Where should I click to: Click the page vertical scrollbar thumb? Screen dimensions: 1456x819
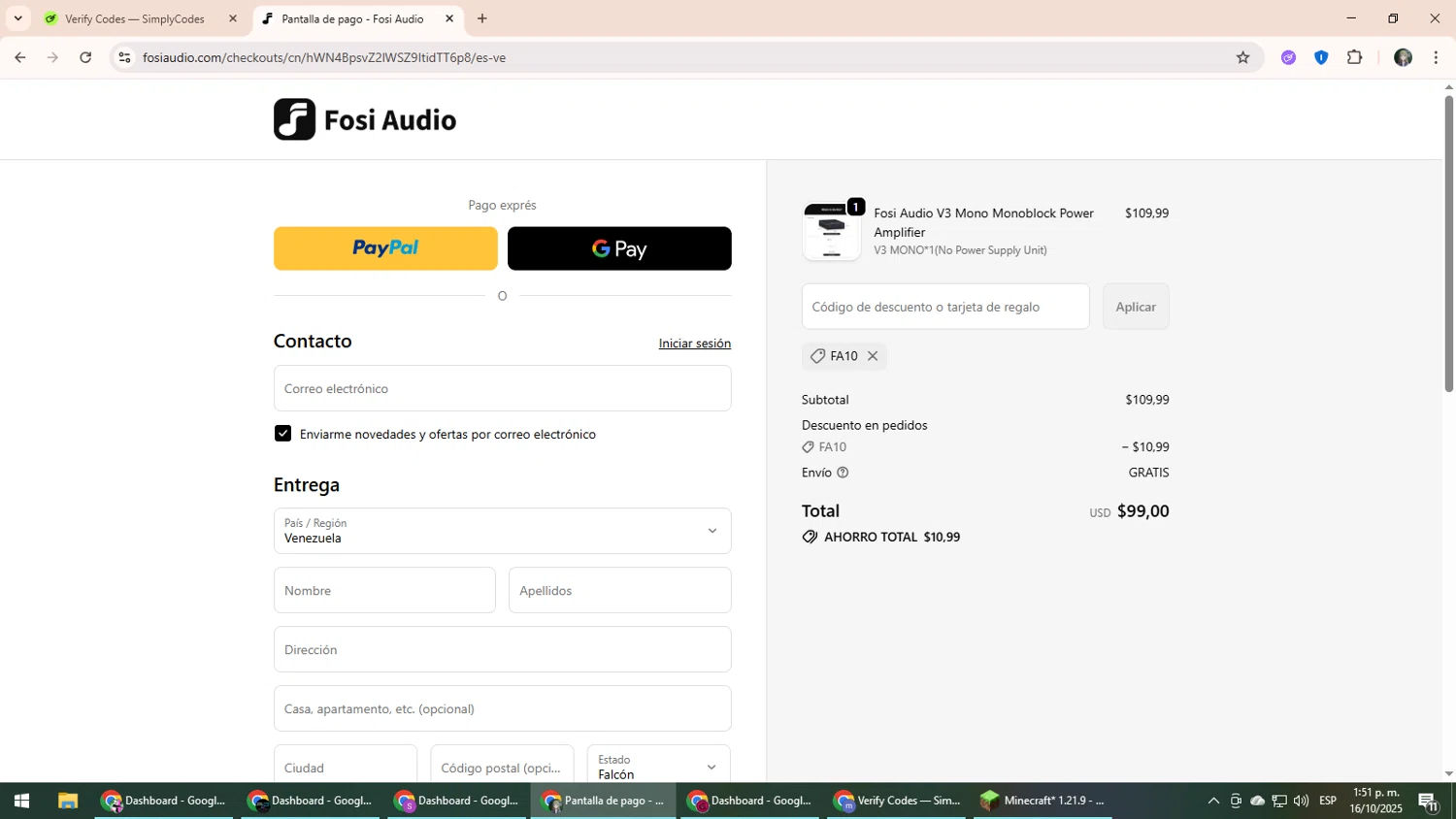tap(1449, 243)
